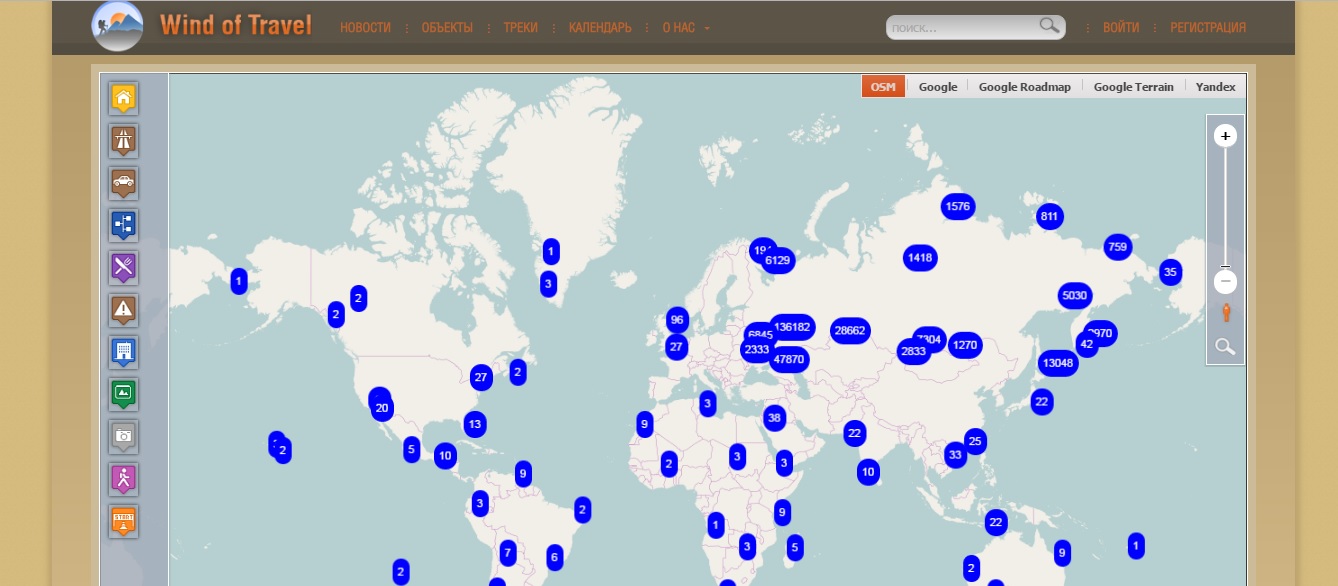Toggle the car routes filter
Viewport: 1338px width, 586px height.
[123, 183]
